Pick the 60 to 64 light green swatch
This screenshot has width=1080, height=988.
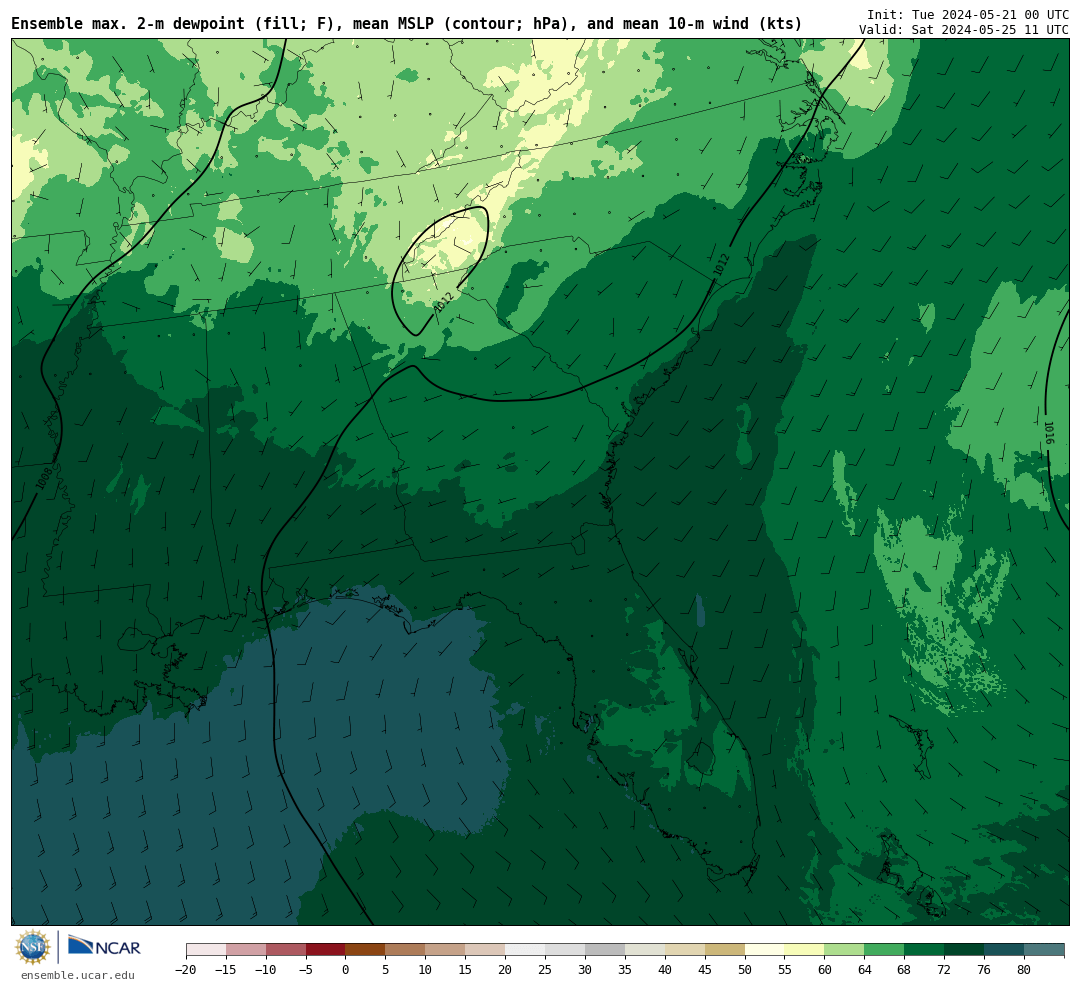845,950
